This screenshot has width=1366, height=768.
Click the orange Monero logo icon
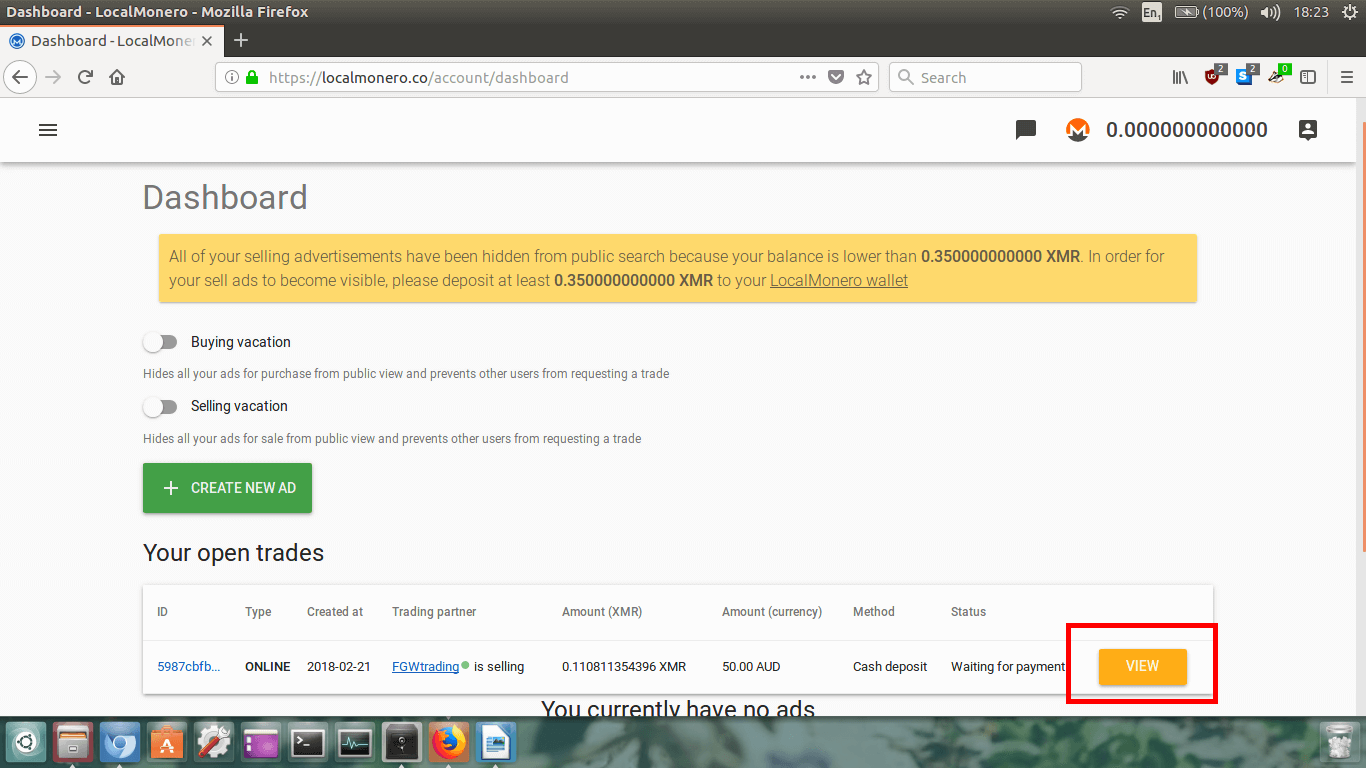click(1077, 130)
